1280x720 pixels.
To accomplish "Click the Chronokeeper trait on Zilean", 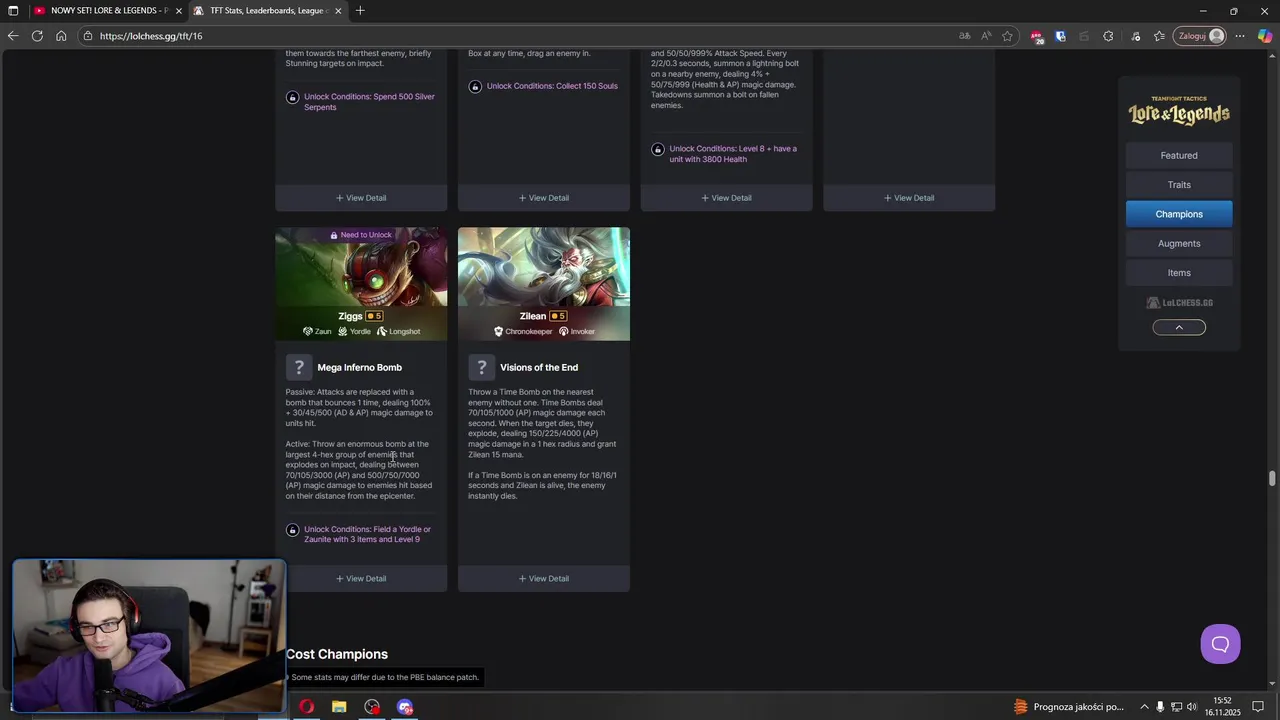I will tap(523, 331).
